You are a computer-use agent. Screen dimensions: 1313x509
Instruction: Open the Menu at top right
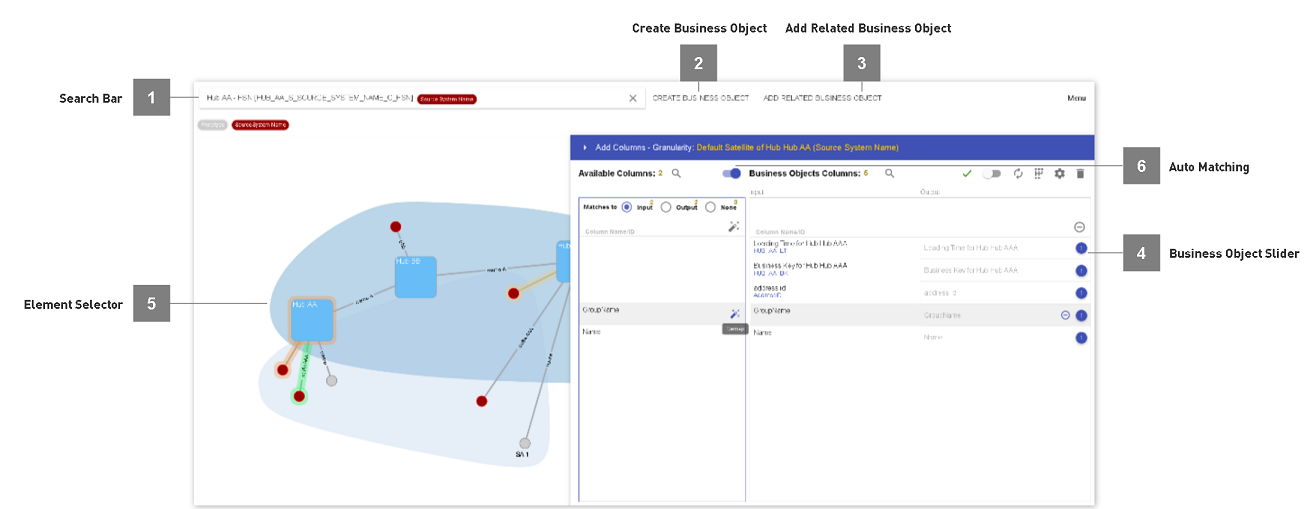click(1076, 98)
